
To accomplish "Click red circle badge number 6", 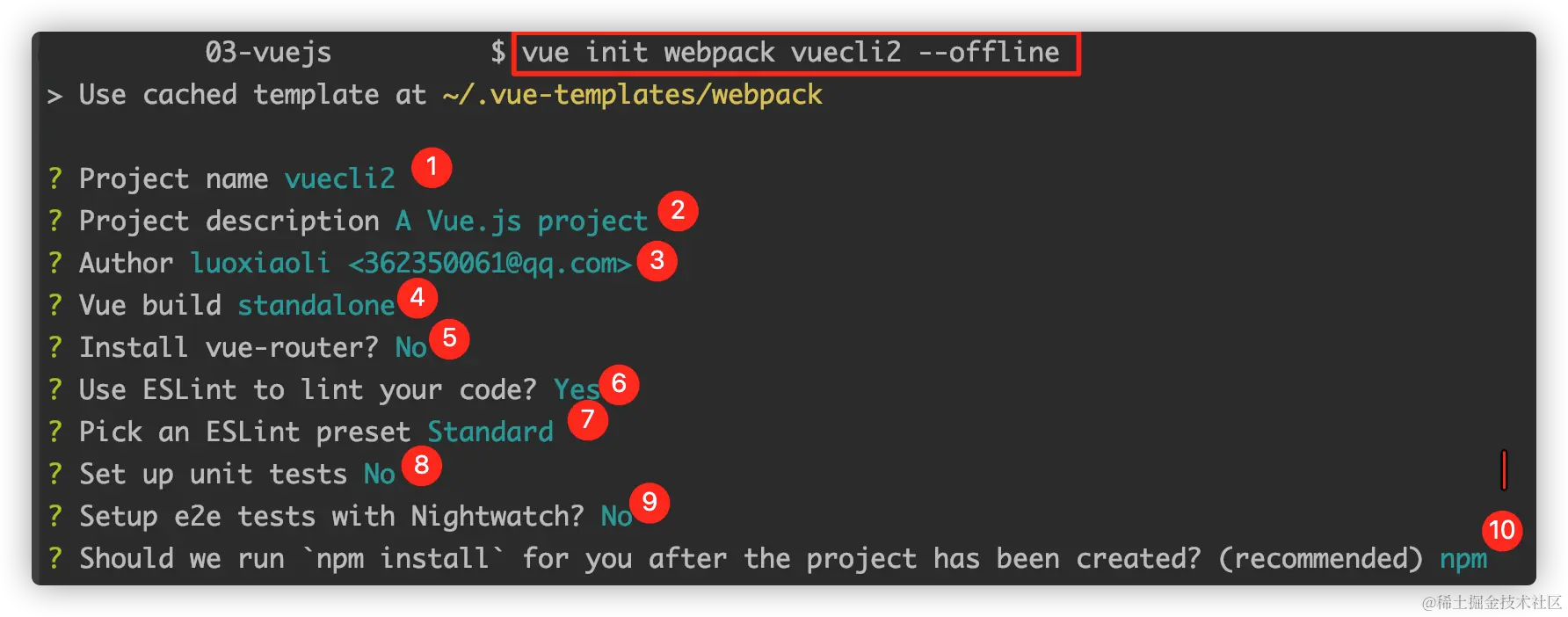I will coord(619,384).
